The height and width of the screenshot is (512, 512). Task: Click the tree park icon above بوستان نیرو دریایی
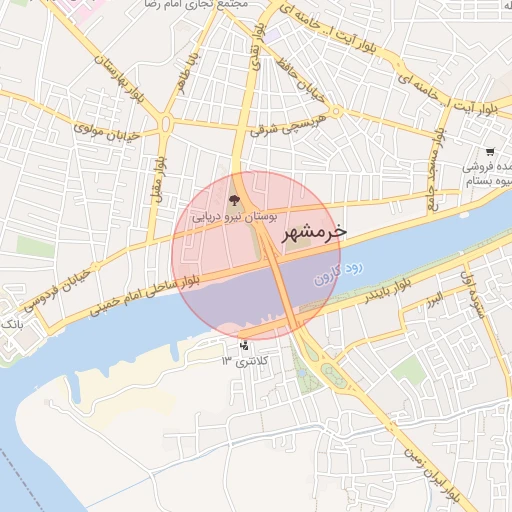tap(235, 200)
